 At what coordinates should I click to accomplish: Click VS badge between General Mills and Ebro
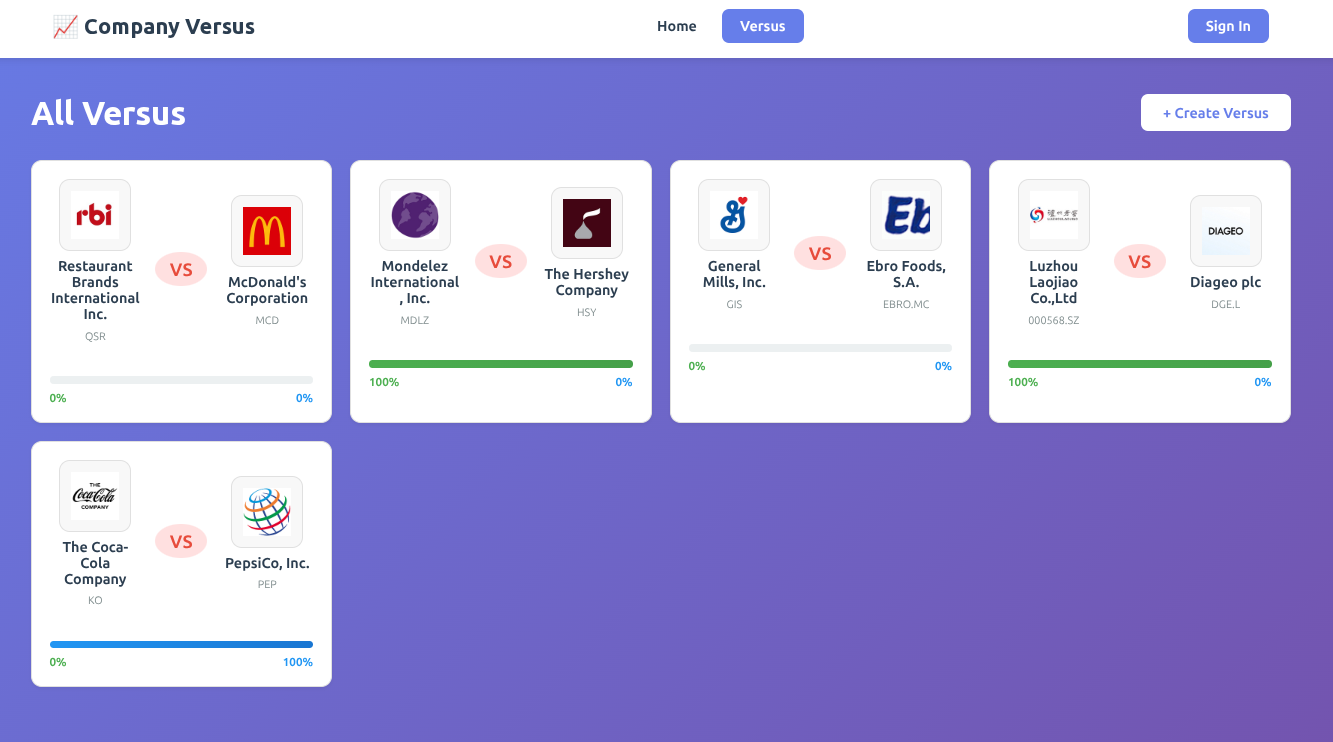click(820, 253)
